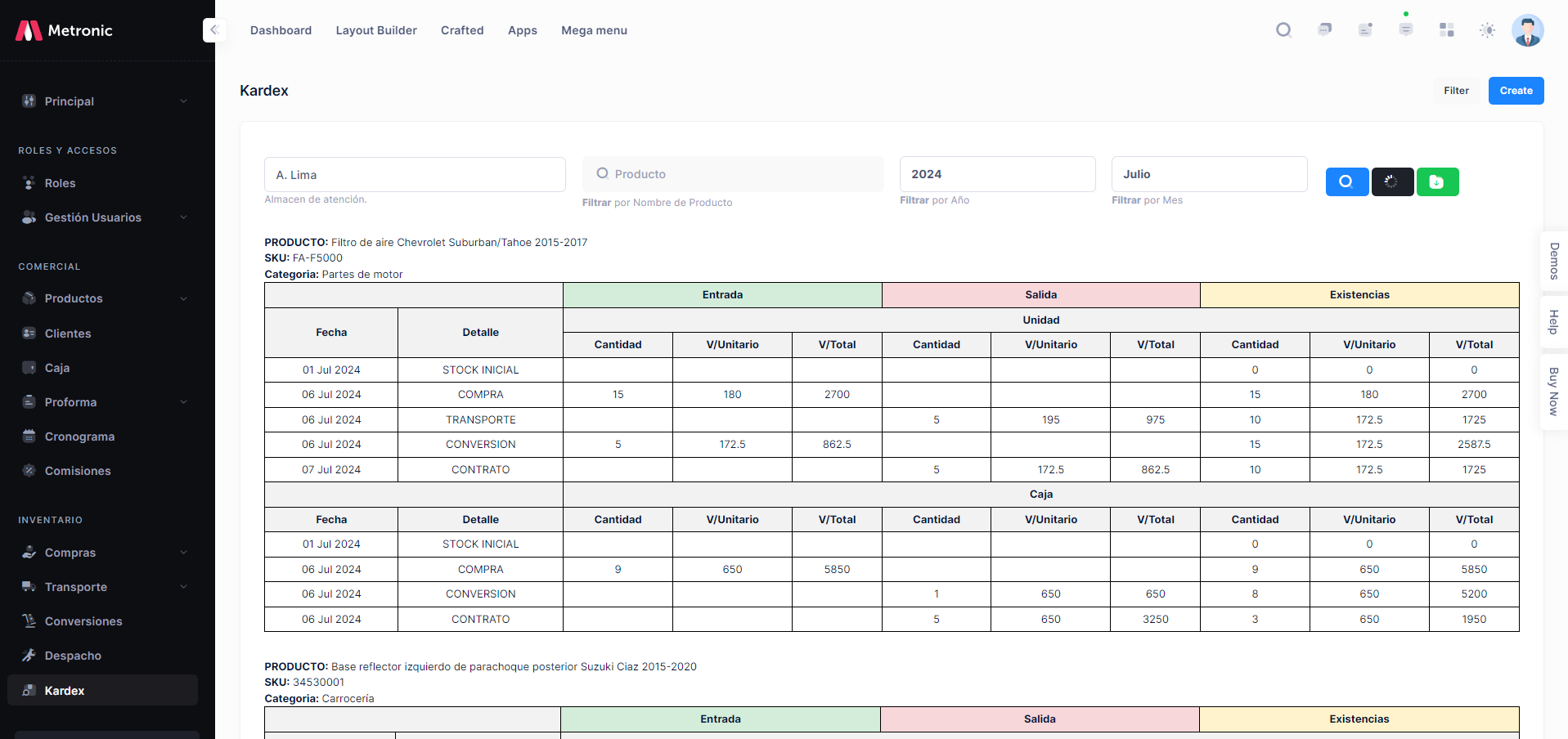Open the Layout Builder menu item
The height and width of the screenshot is (739, 1568).
point(376,30)
